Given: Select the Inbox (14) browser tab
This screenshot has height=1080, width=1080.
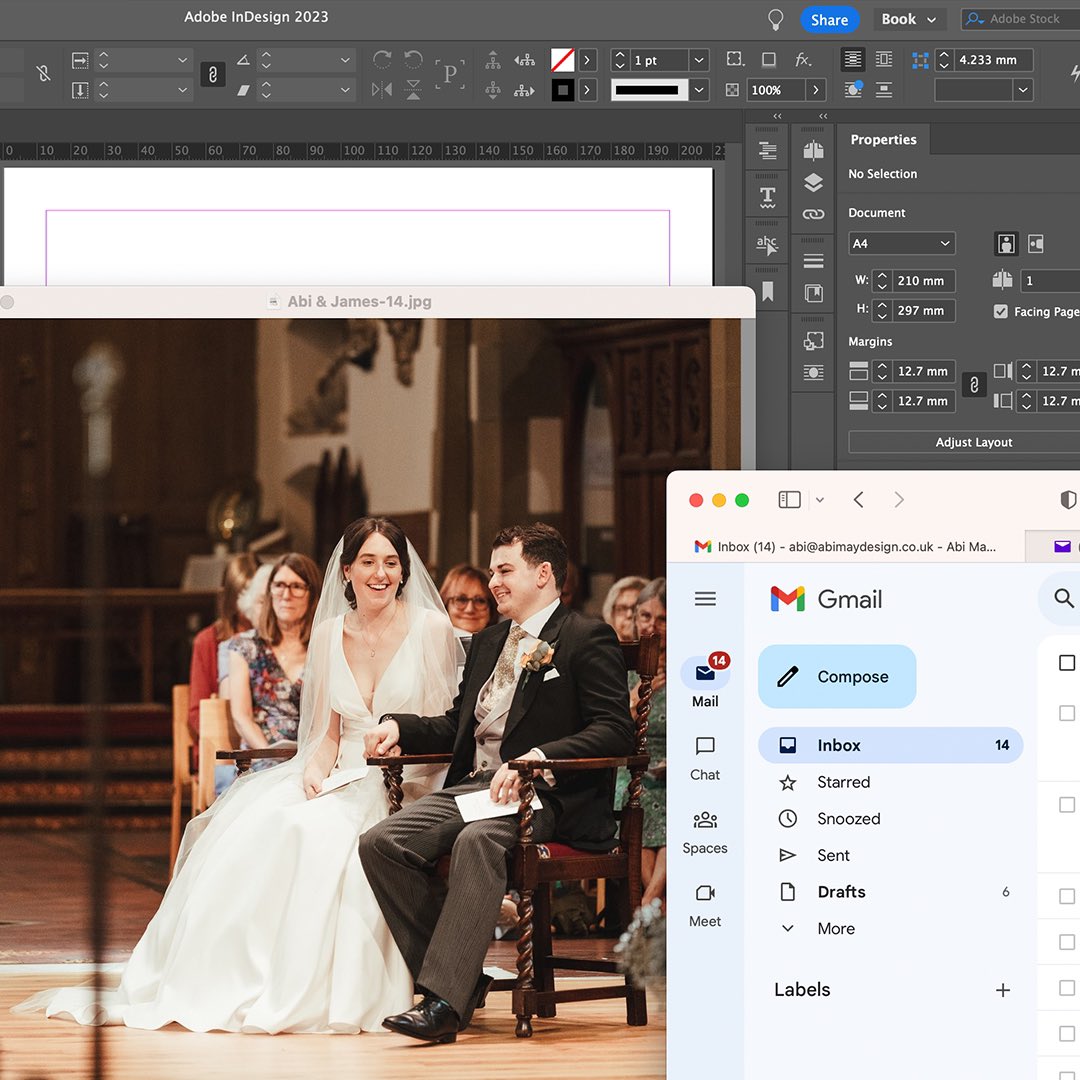Looking at the screenshot, I should coord(845,546).
